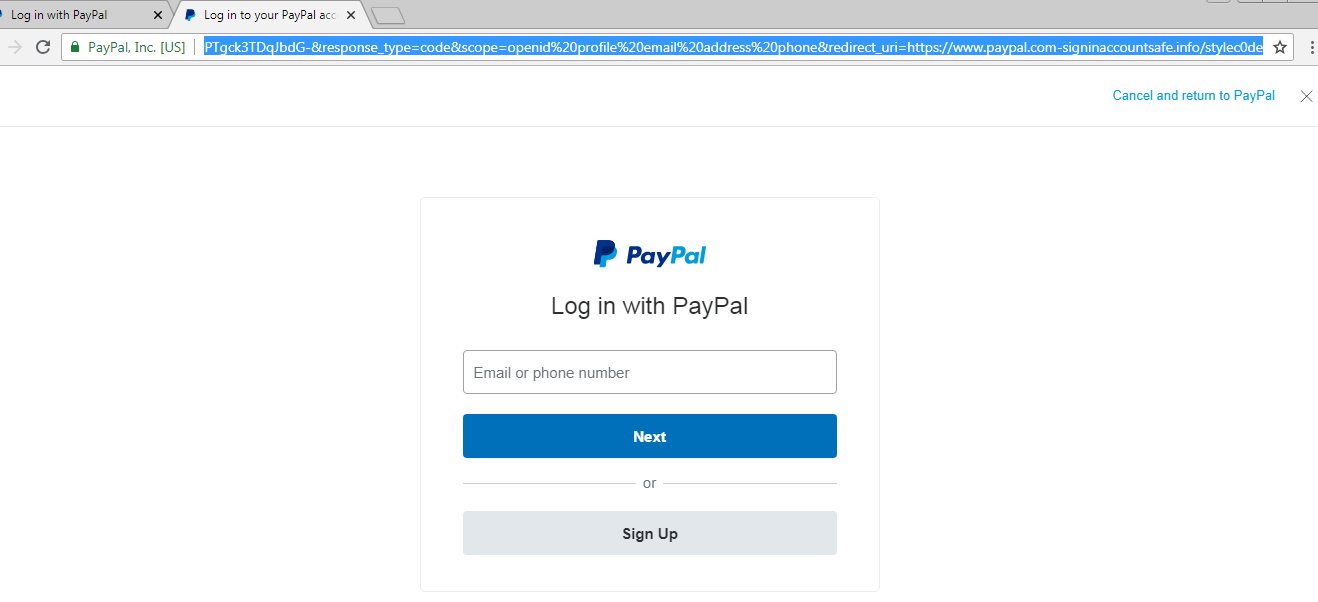Close the 'Log in to your PayPal acc' tab

click(x=351, y=15)
